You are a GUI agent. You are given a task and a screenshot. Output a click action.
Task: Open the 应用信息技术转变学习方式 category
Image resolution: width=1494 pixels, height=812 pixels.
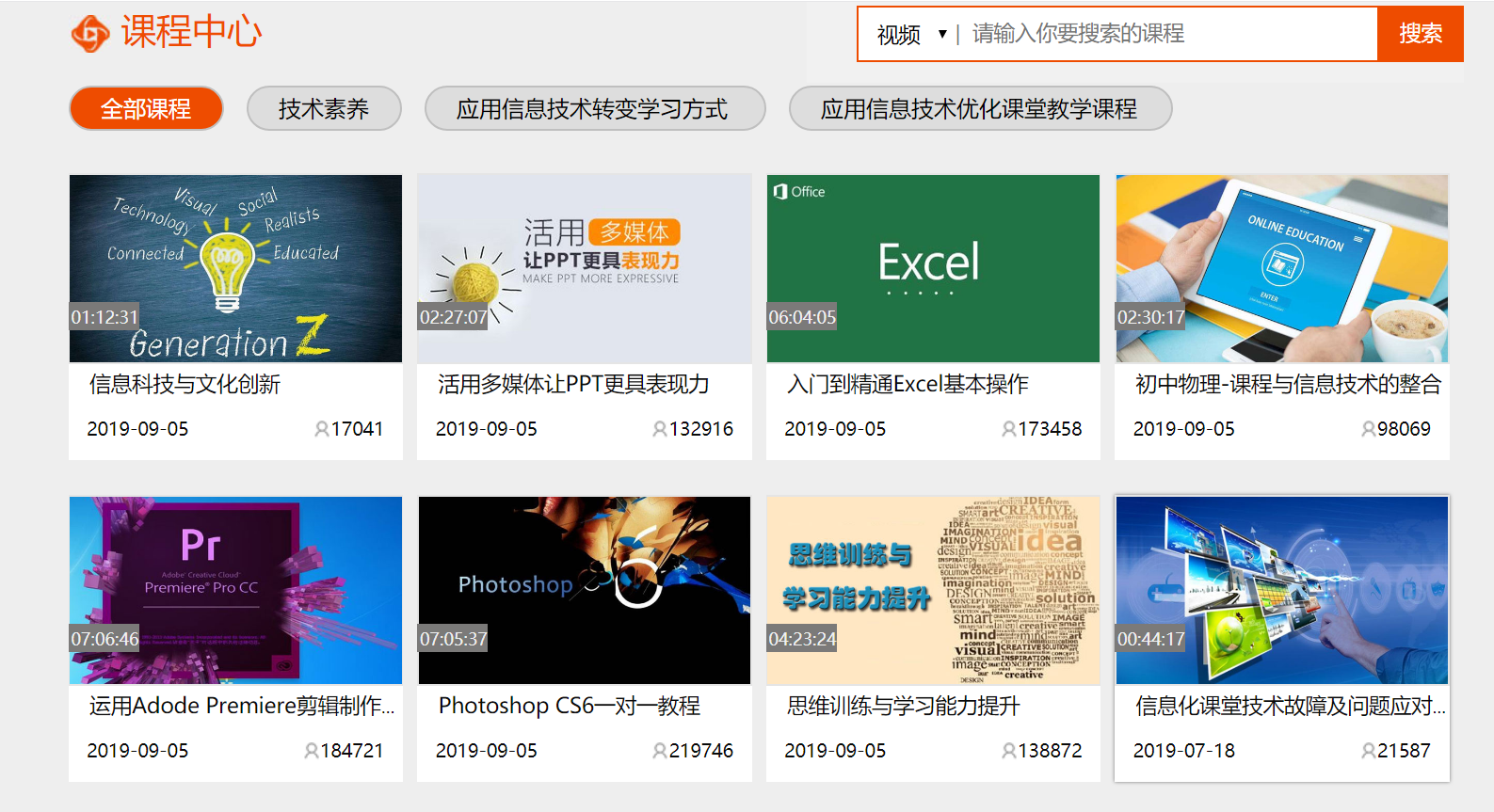(x=594, y=109)
